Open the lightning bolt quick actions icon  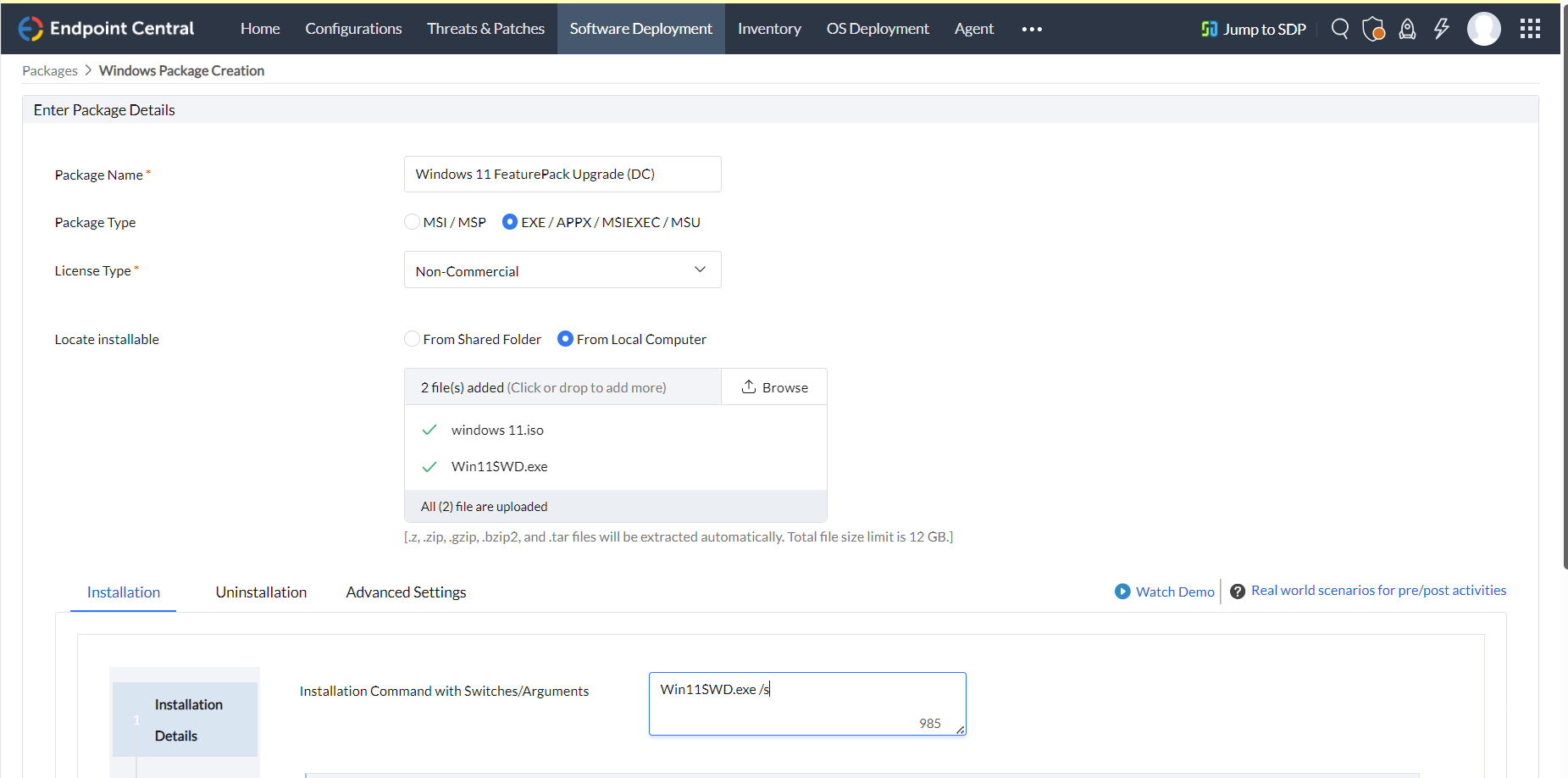click(x=1441, y=29)
